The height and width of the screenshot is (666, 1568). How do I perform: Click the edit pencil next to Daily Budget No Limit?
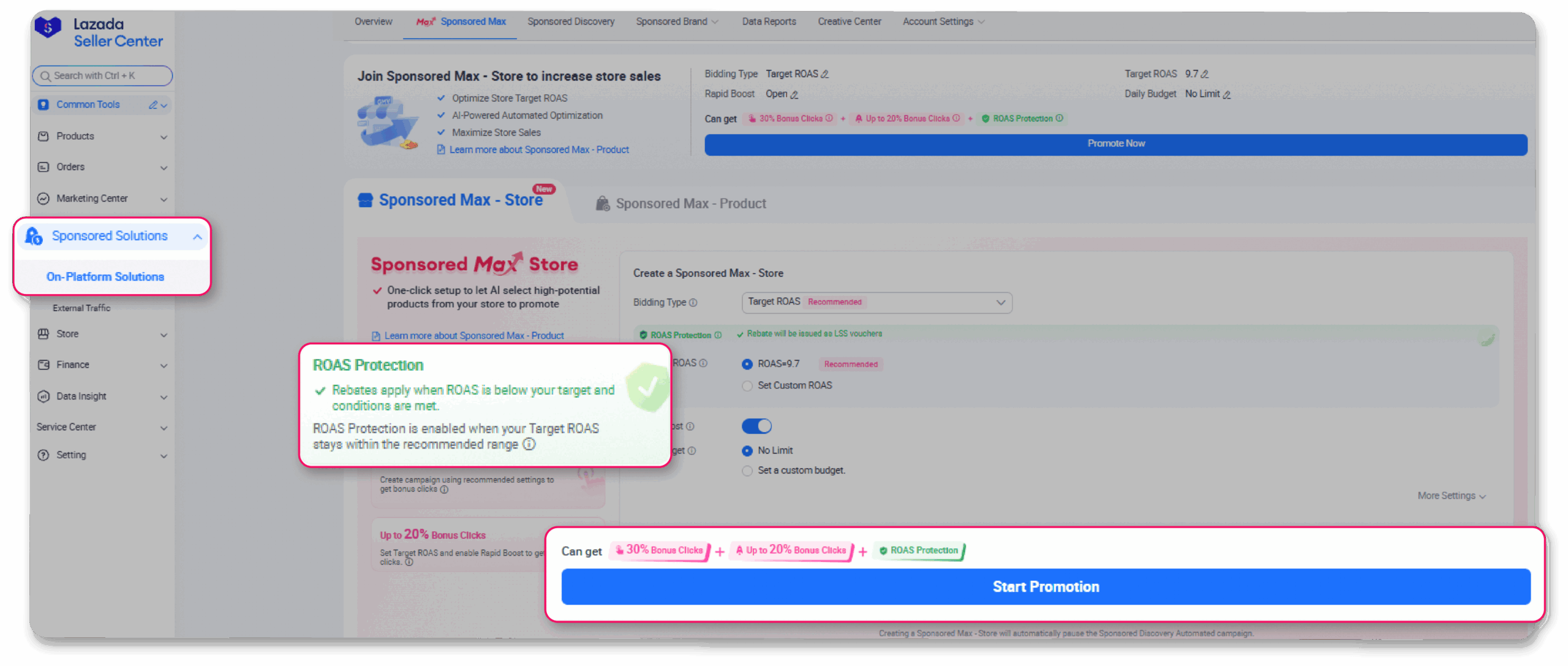[x=1226, y=94]
